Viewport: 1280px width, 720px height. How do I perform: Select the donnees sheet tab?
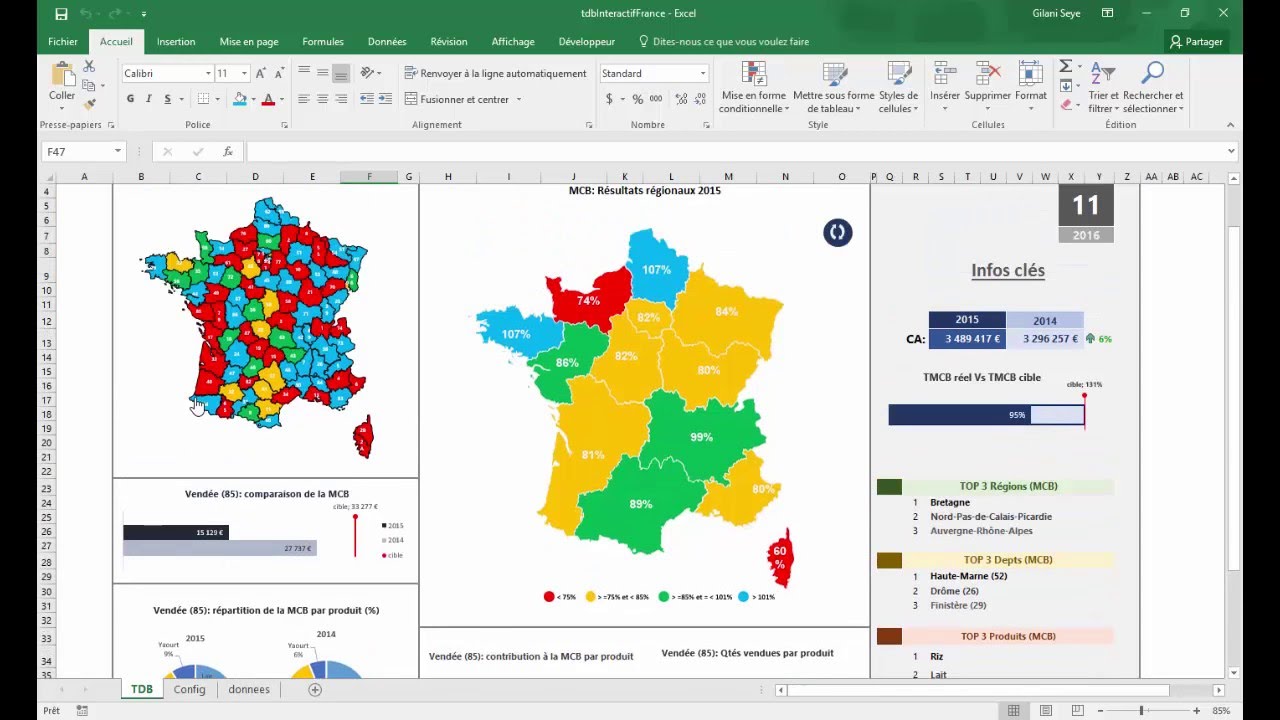(249, 689)
